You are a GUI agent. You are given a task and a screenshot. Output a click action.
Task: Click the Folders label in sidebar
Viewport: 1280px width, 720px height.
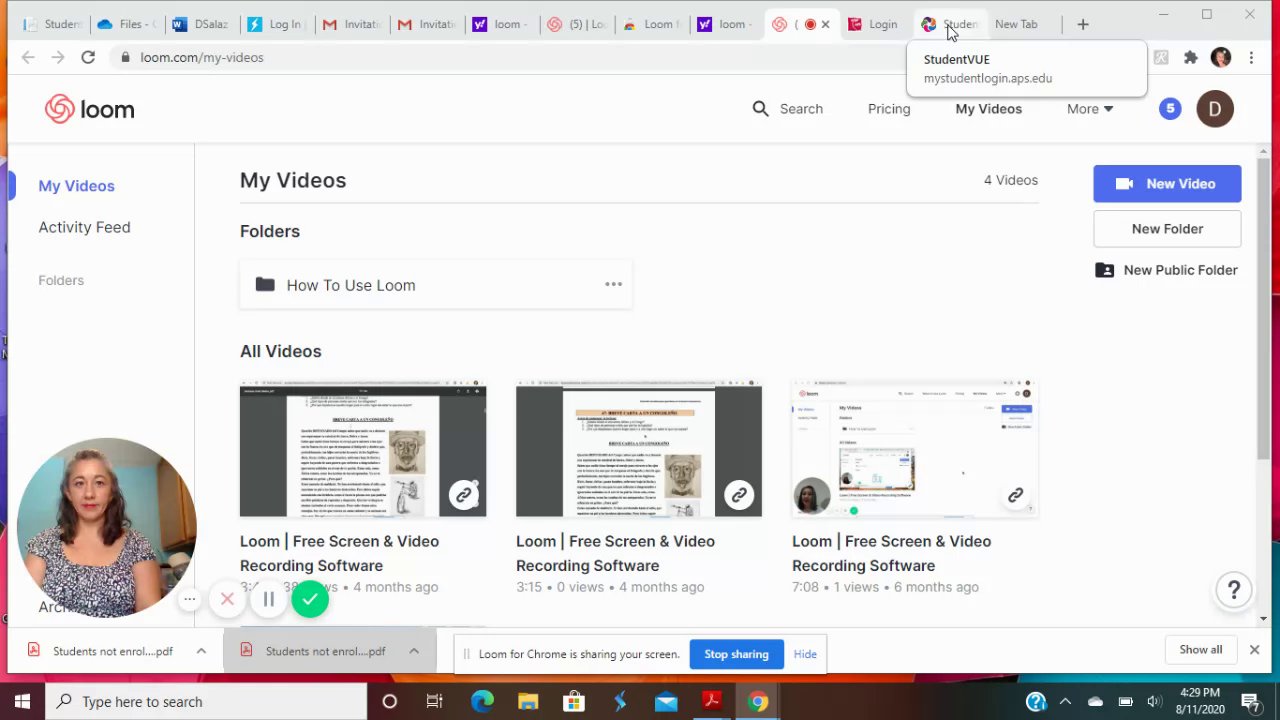point(61,280)
